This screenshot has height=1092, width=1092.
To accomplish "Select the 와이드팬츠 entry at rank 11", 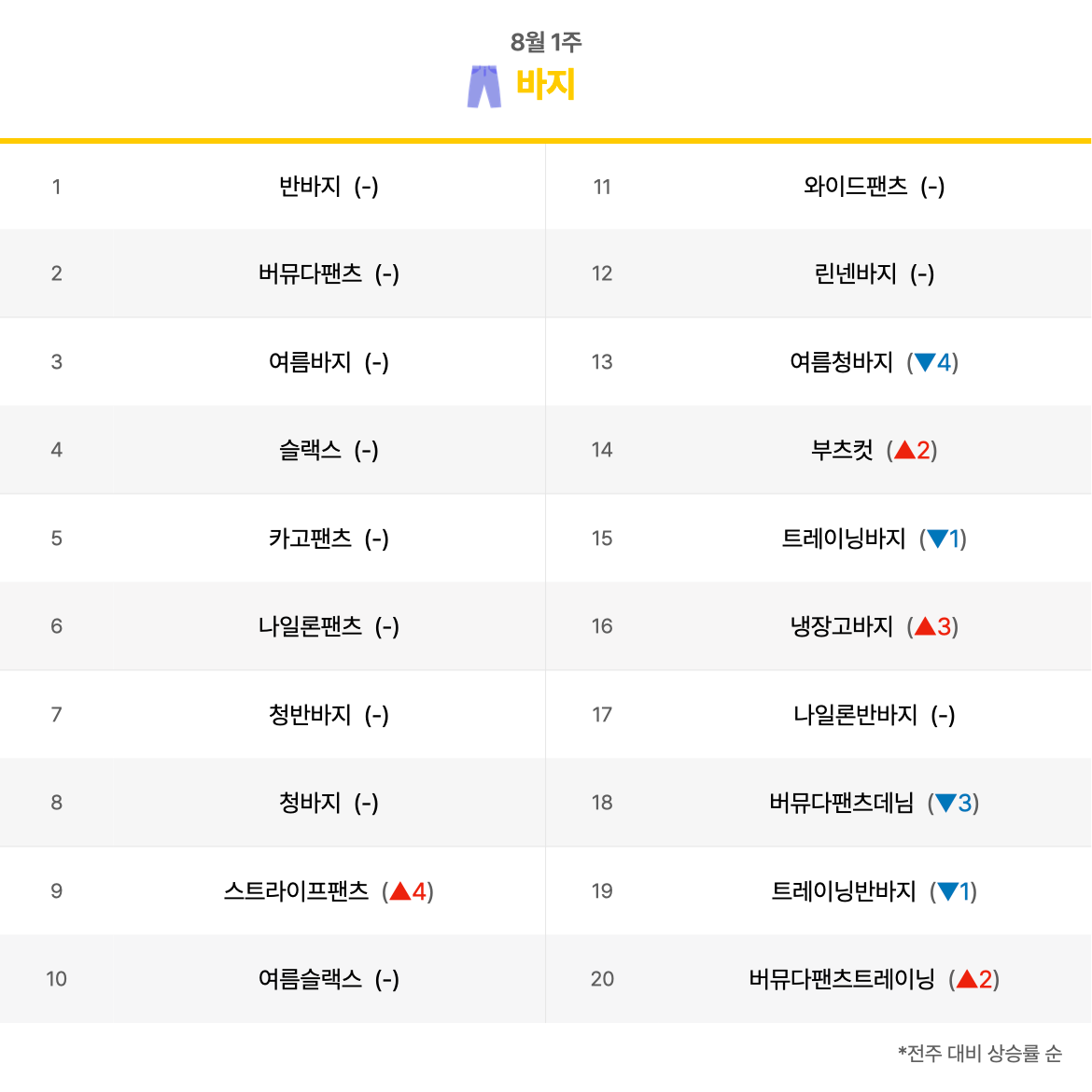I will coord(855,186).
